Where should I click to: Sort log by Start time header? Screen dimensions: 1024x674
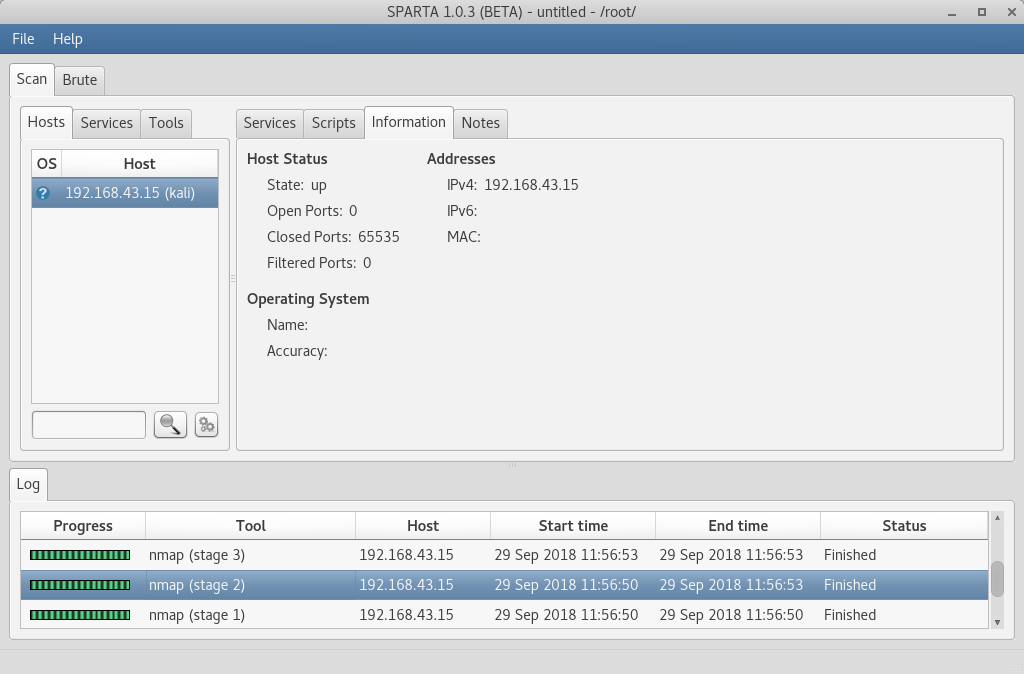573,526
